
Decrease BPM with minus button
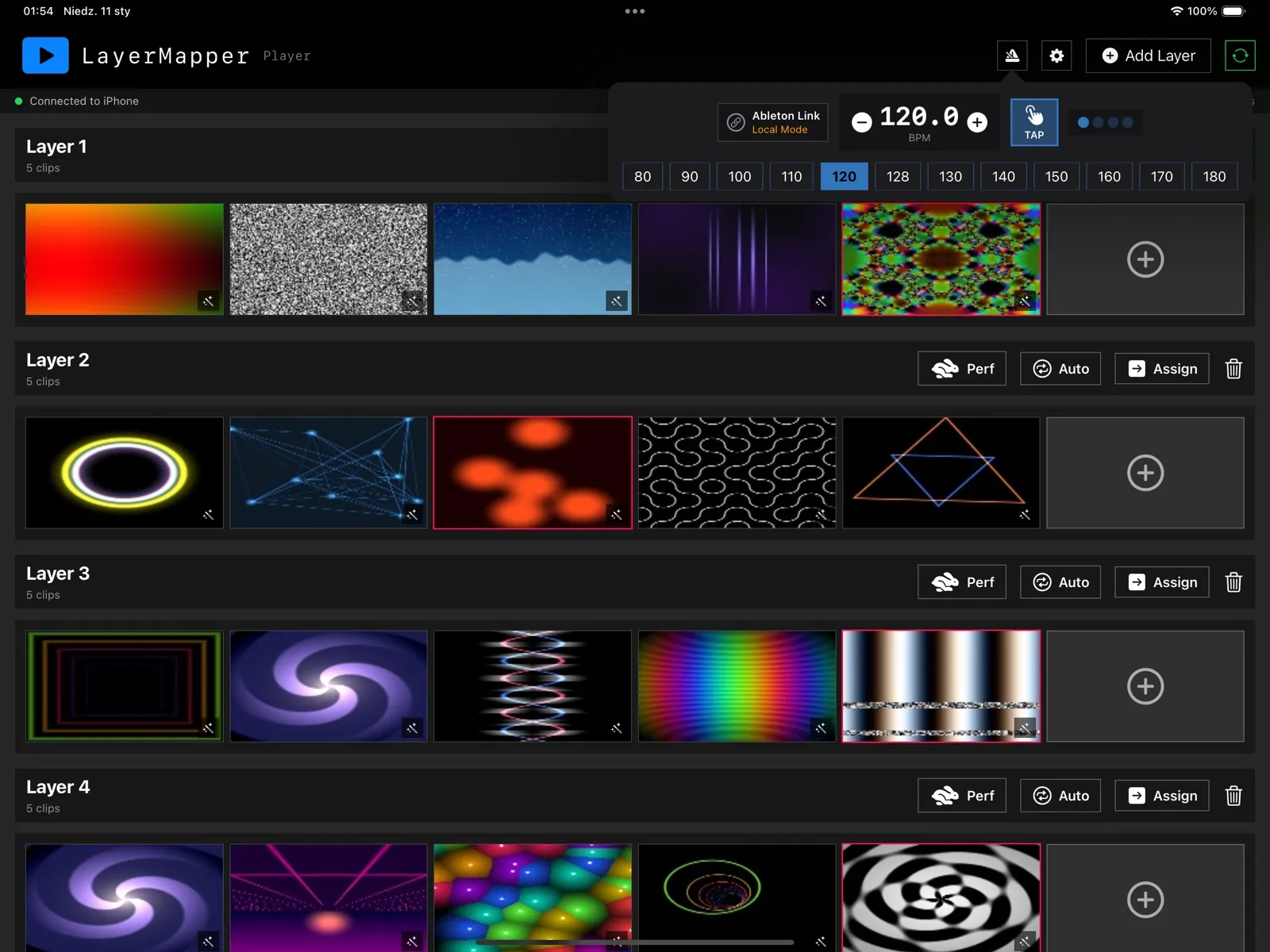point(861,122)
